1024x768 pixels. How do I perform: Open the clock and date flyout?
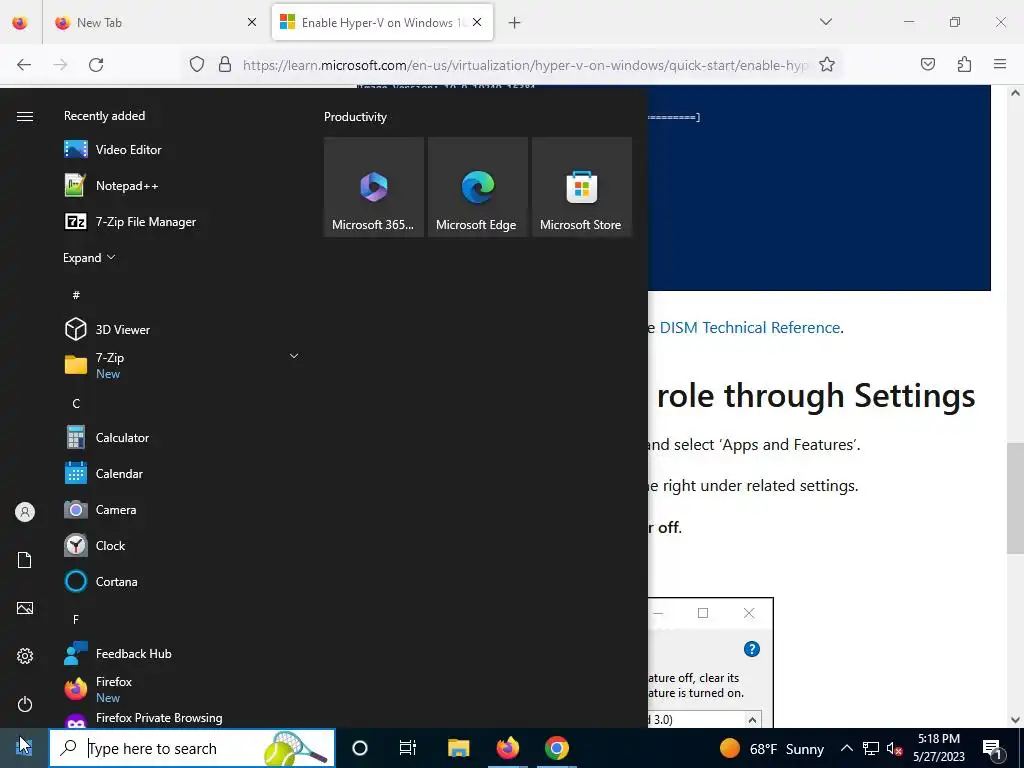pyautogui.click(x=939, y=748)
